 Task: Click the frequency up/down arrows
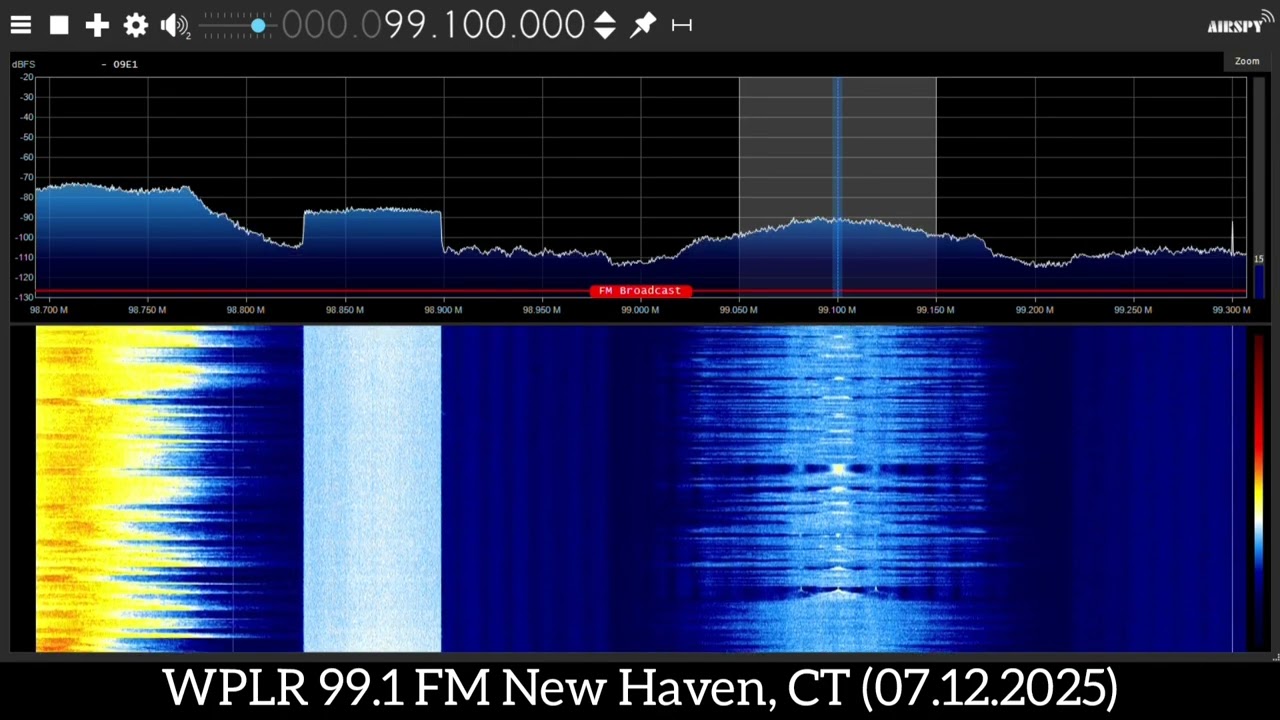coord(604,25)
